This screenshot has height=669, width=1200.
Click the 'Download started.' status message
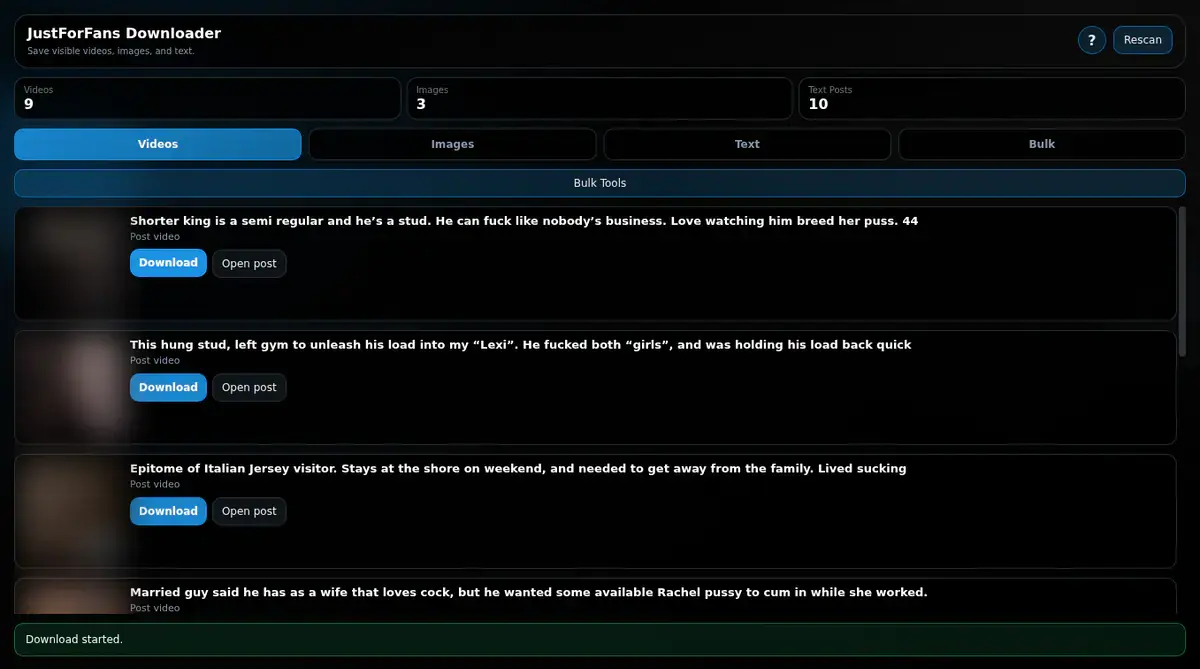pos(600,639)
